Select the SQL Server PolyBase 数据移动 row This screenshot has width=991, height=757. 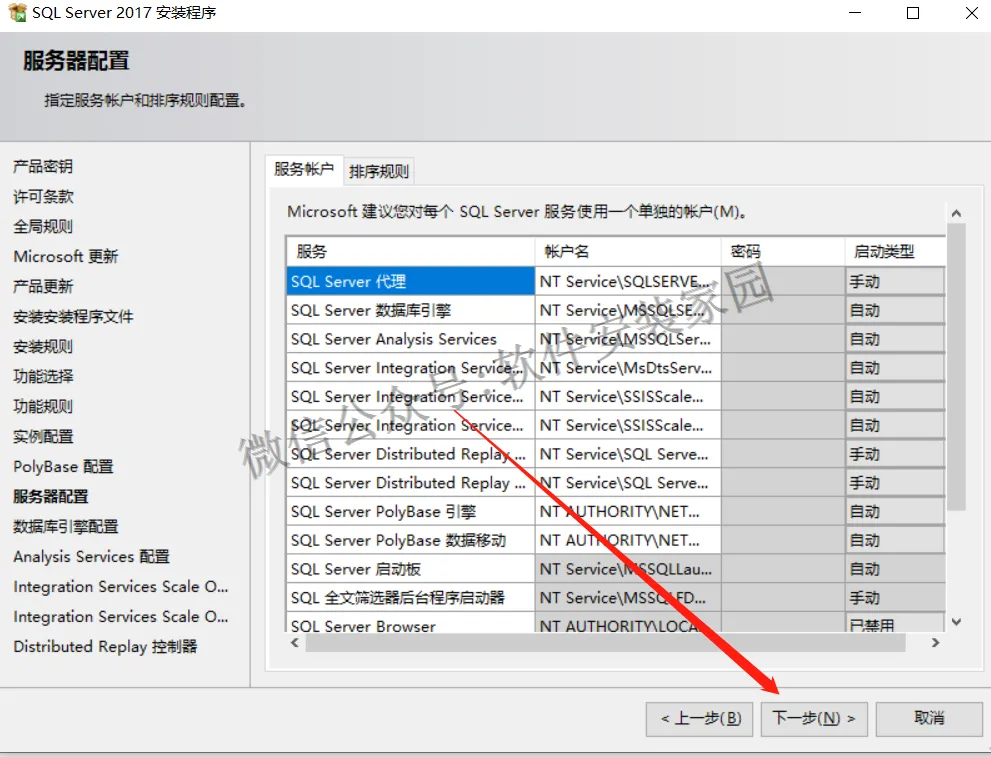[x=410, y=540]
